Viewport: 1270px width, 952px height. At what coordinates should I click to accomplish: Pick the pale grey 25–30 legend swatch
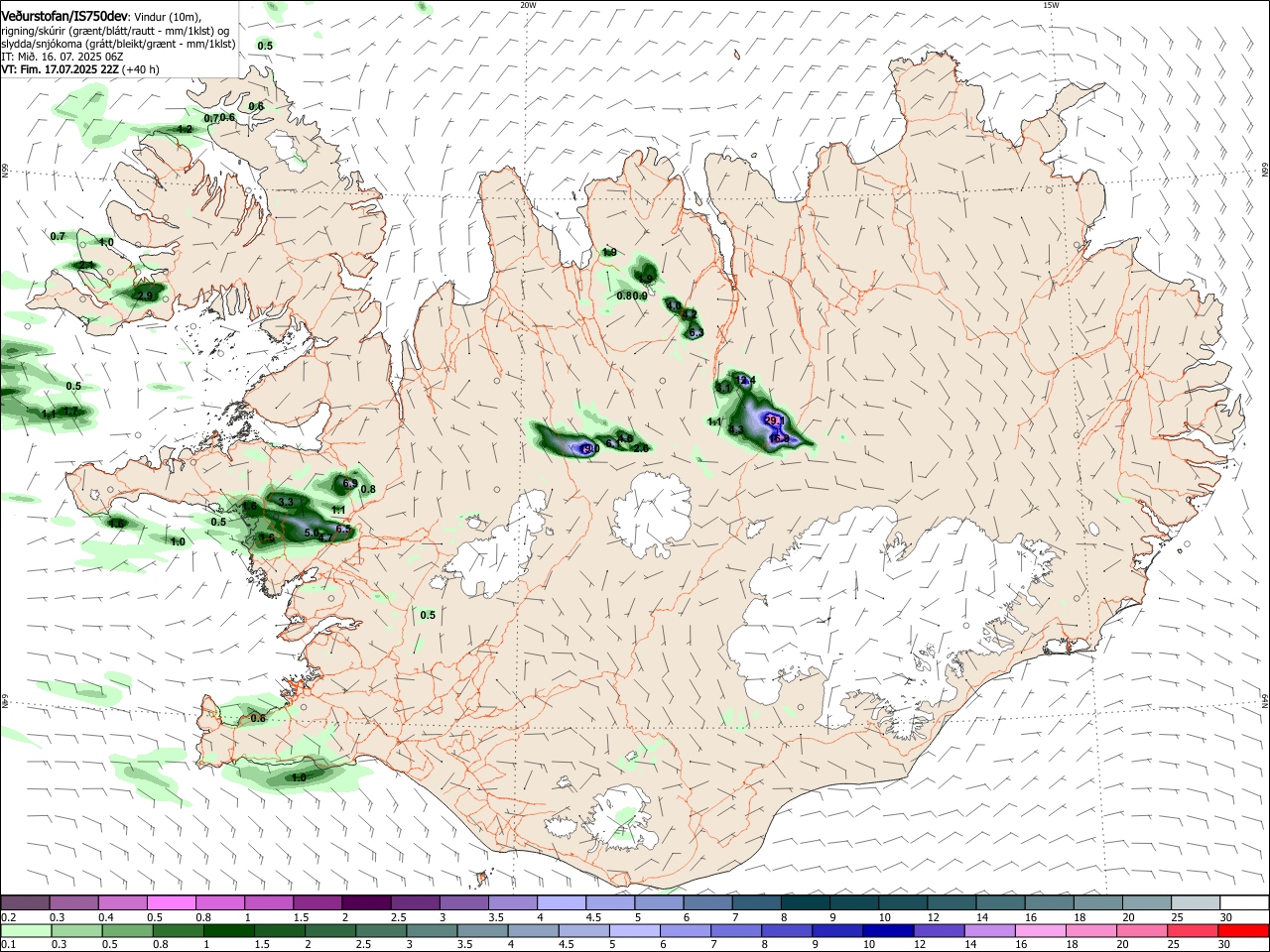pyautogui.click(x=1195, y=902)
